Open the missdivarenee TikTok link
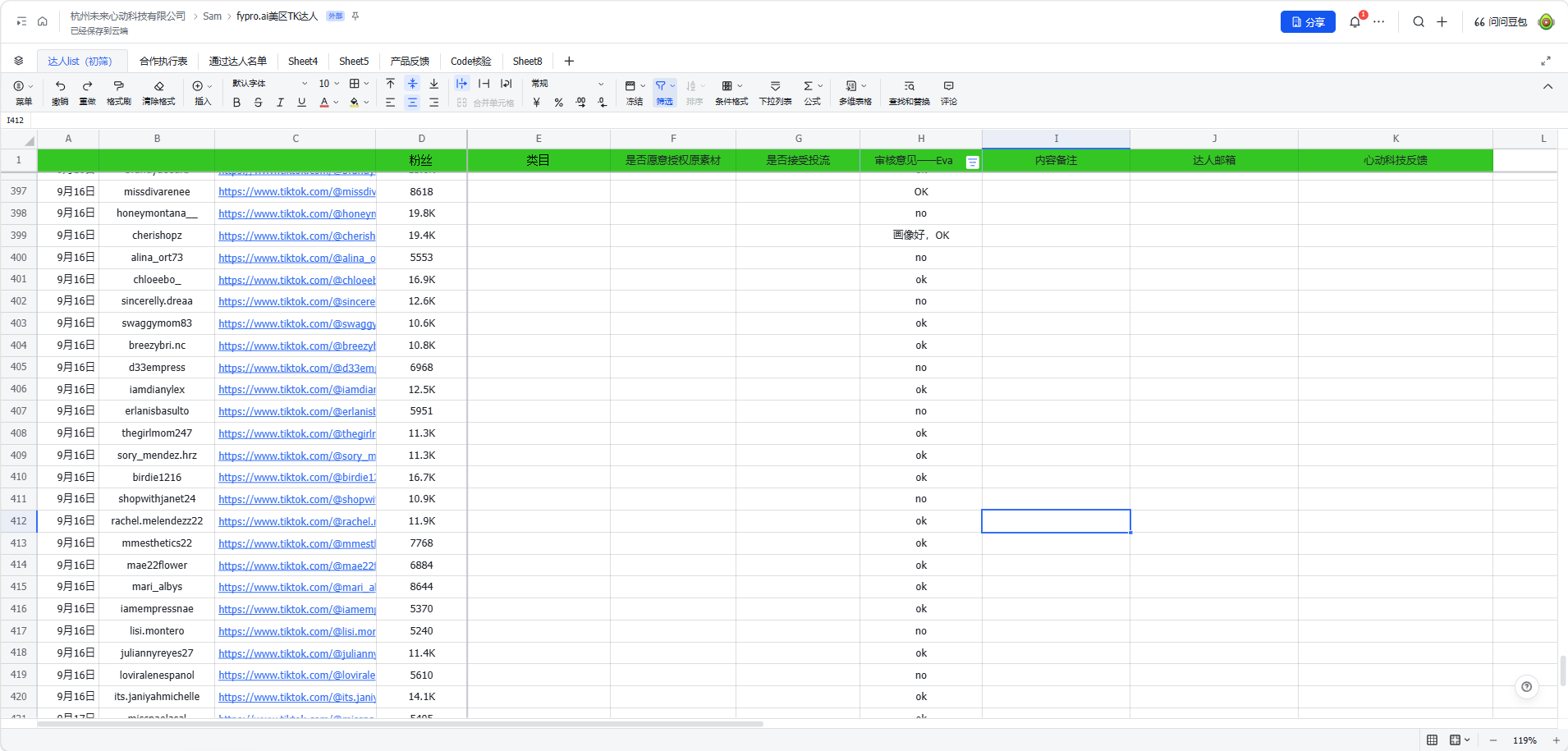 pyautogui.click(x=297, y=192)
